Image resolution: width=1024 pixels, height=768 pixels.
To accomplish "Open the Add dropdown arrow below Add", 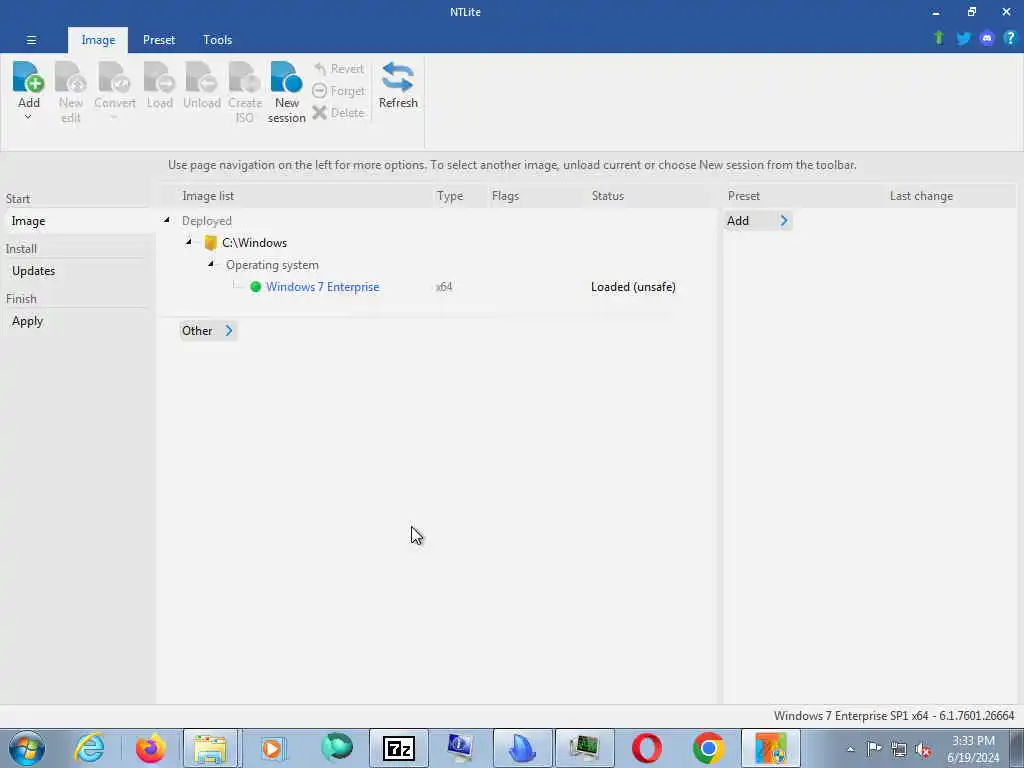I will point(28,117).
